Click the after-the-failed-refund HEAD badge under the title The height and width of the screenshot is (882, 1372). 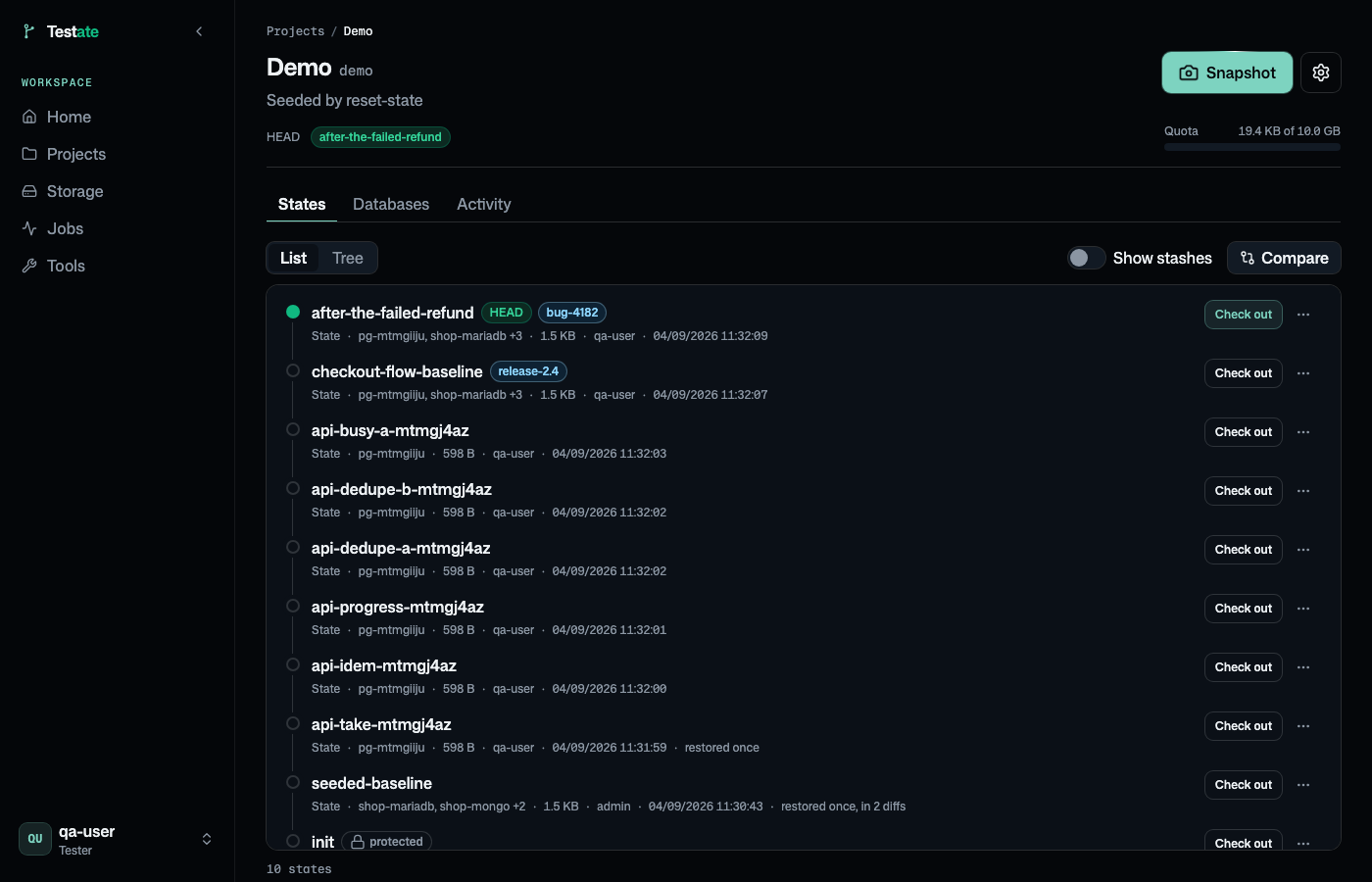click(x=380, y=137)
